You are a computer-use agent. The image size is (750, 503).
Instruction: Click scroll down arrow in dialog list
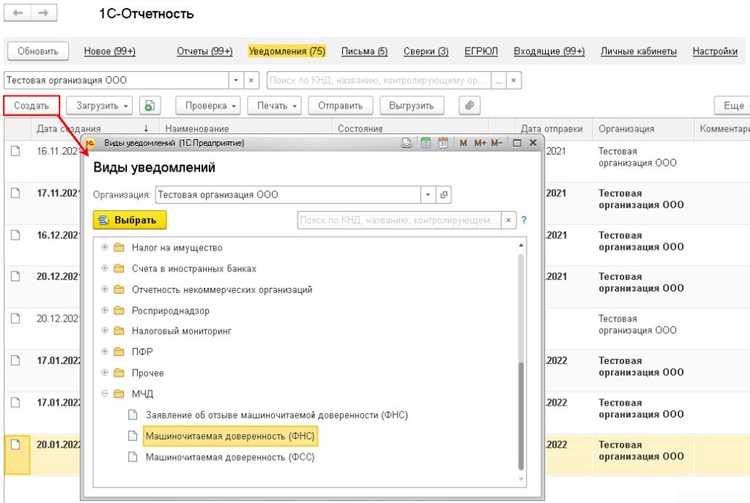[521, 479]
